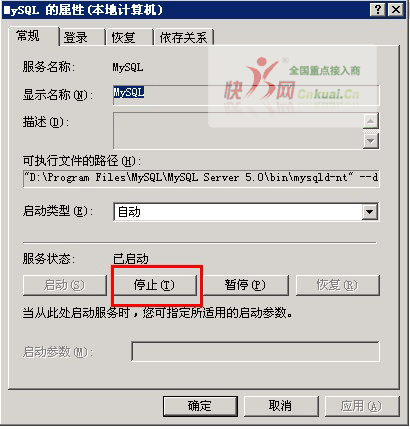This screenshot has height=429, width=410.
Task: Click the 应用(A) apply button
Action: point(361,406)
